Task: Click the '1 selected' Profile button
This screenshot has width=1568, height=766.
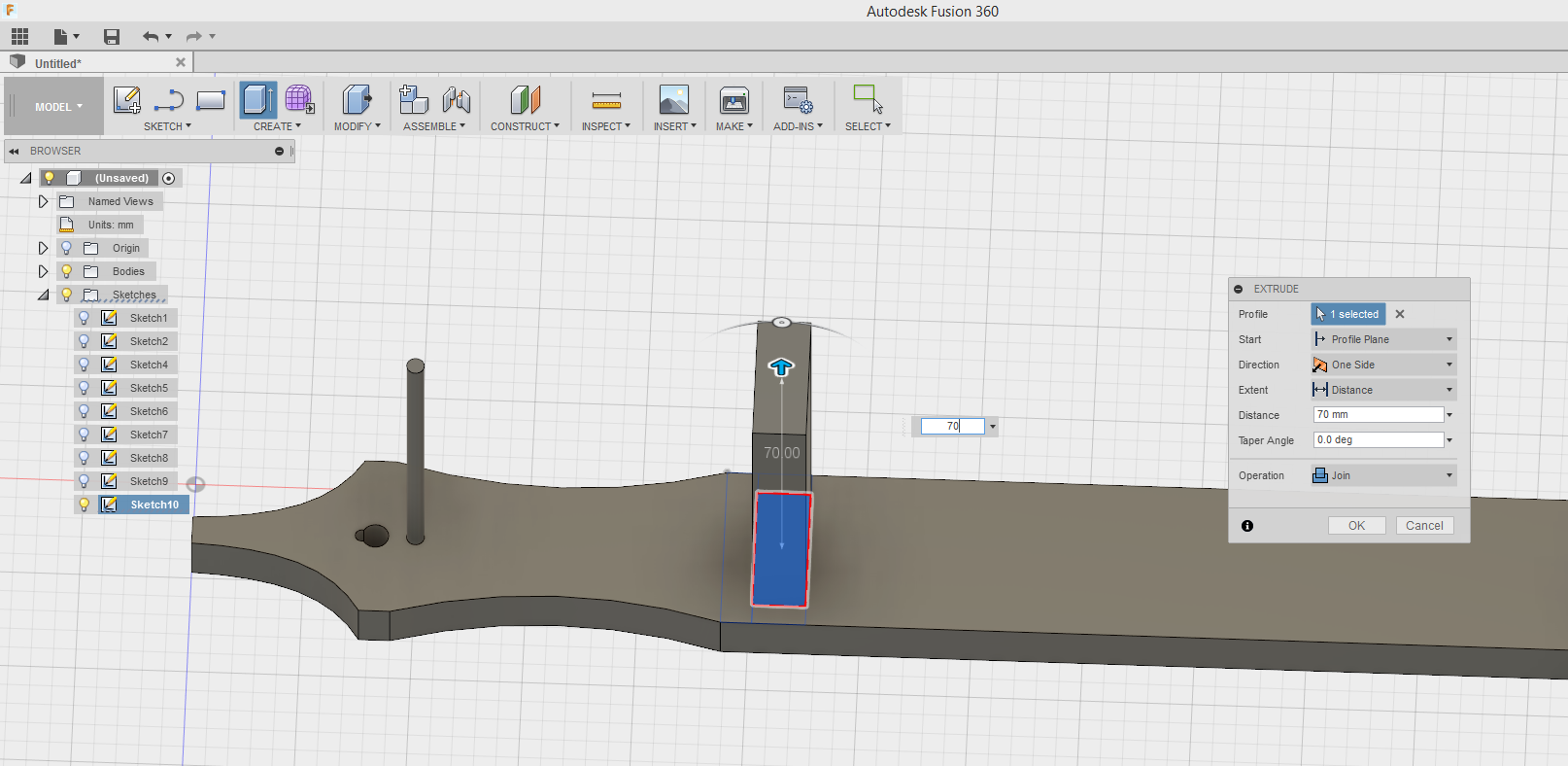Action: coord(1348,314)
